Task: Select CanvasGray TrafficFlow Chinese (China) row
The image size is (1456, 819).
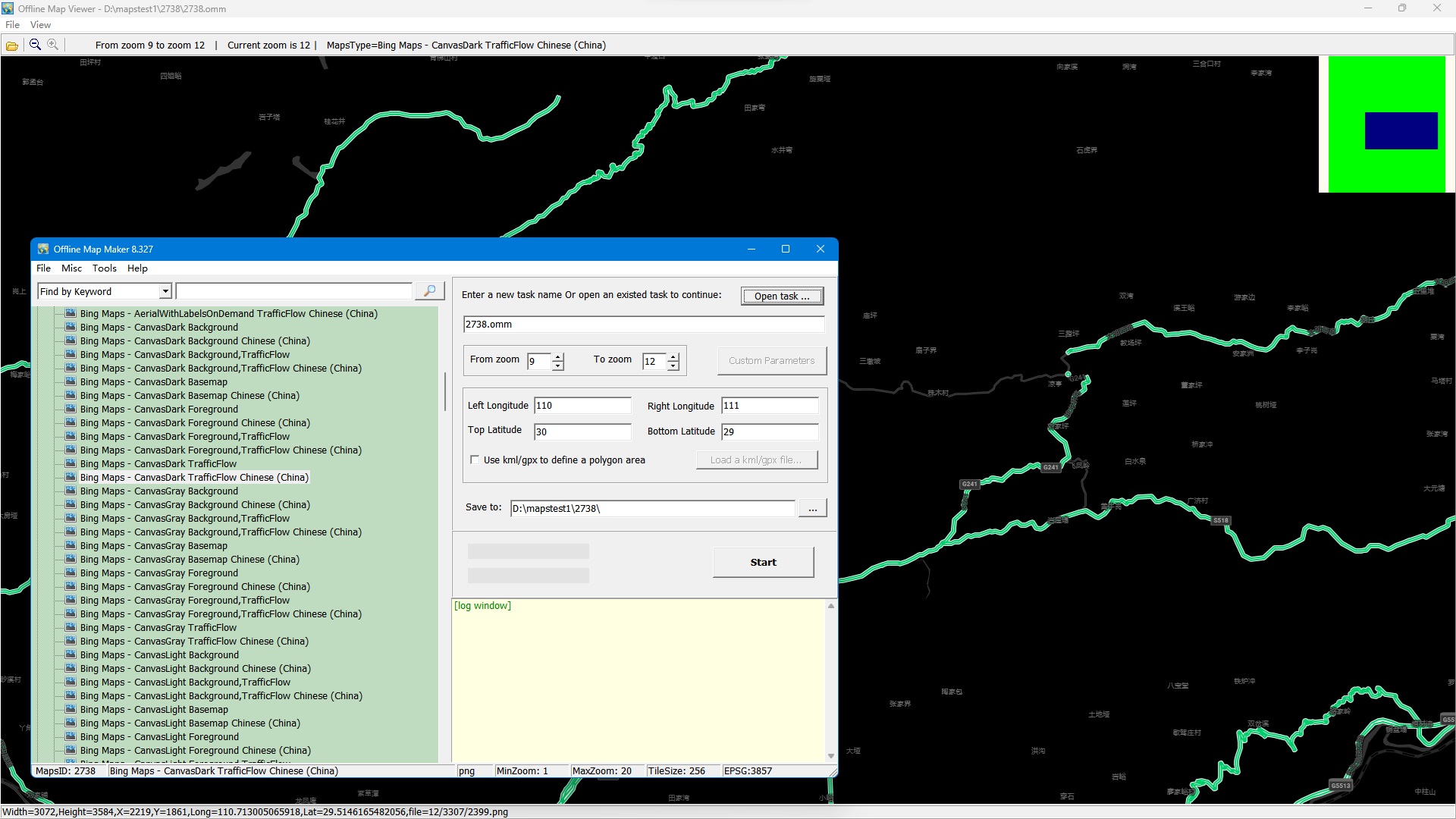Action: 194,641
